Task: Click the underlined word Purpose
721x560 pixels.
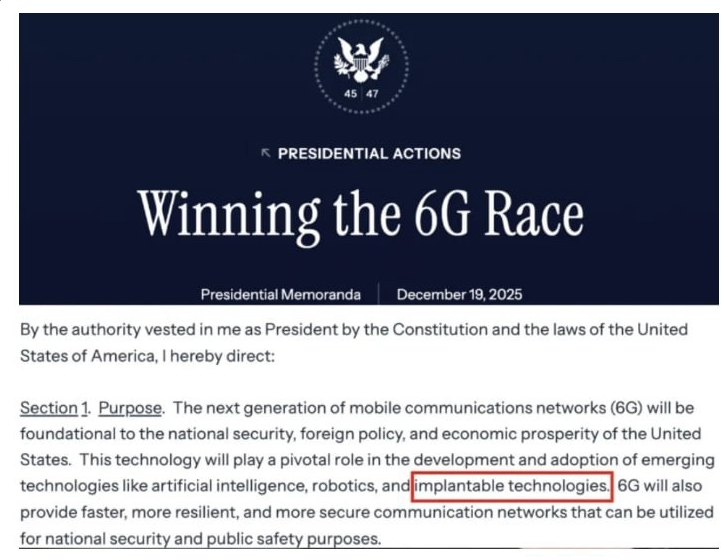Action: (130, 408)
